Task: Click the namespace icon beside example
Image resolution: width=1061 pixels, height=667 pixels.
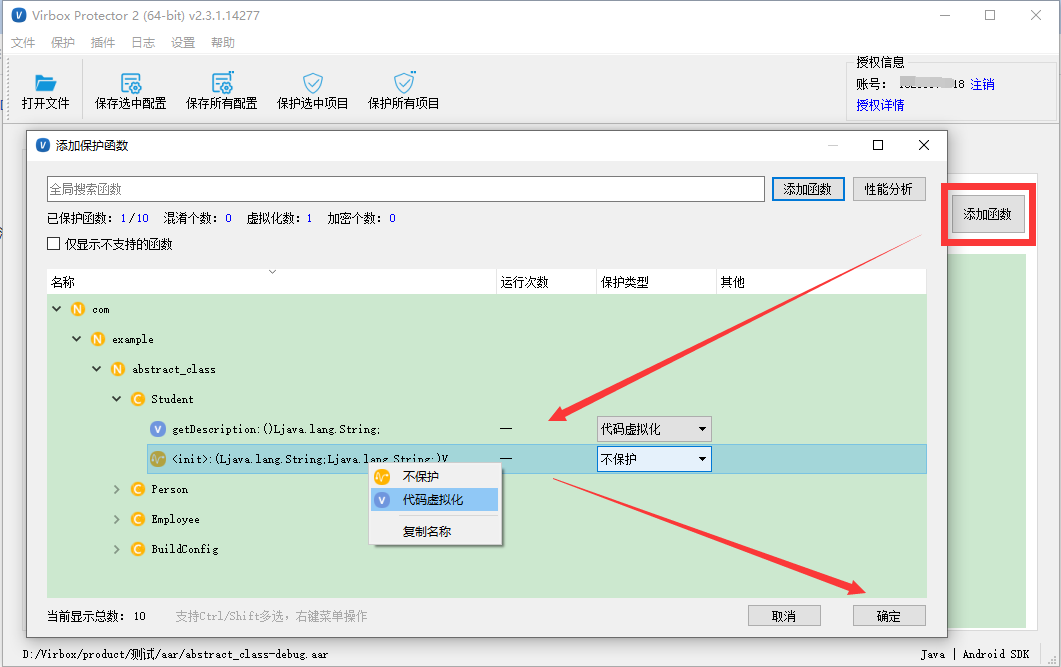Action: click(97, 339)
